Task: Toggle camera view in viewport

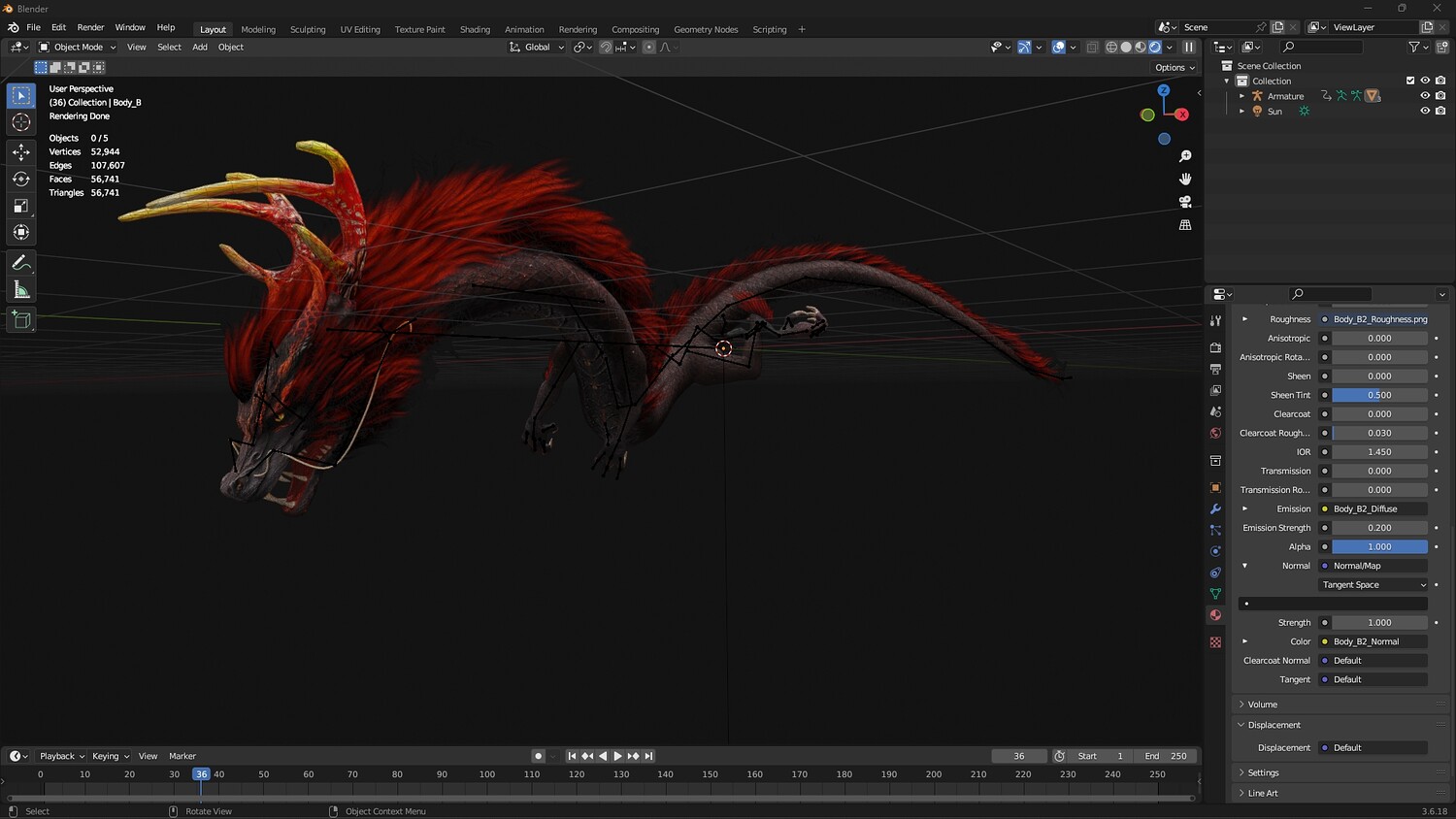Action: tap(1185, 202)
